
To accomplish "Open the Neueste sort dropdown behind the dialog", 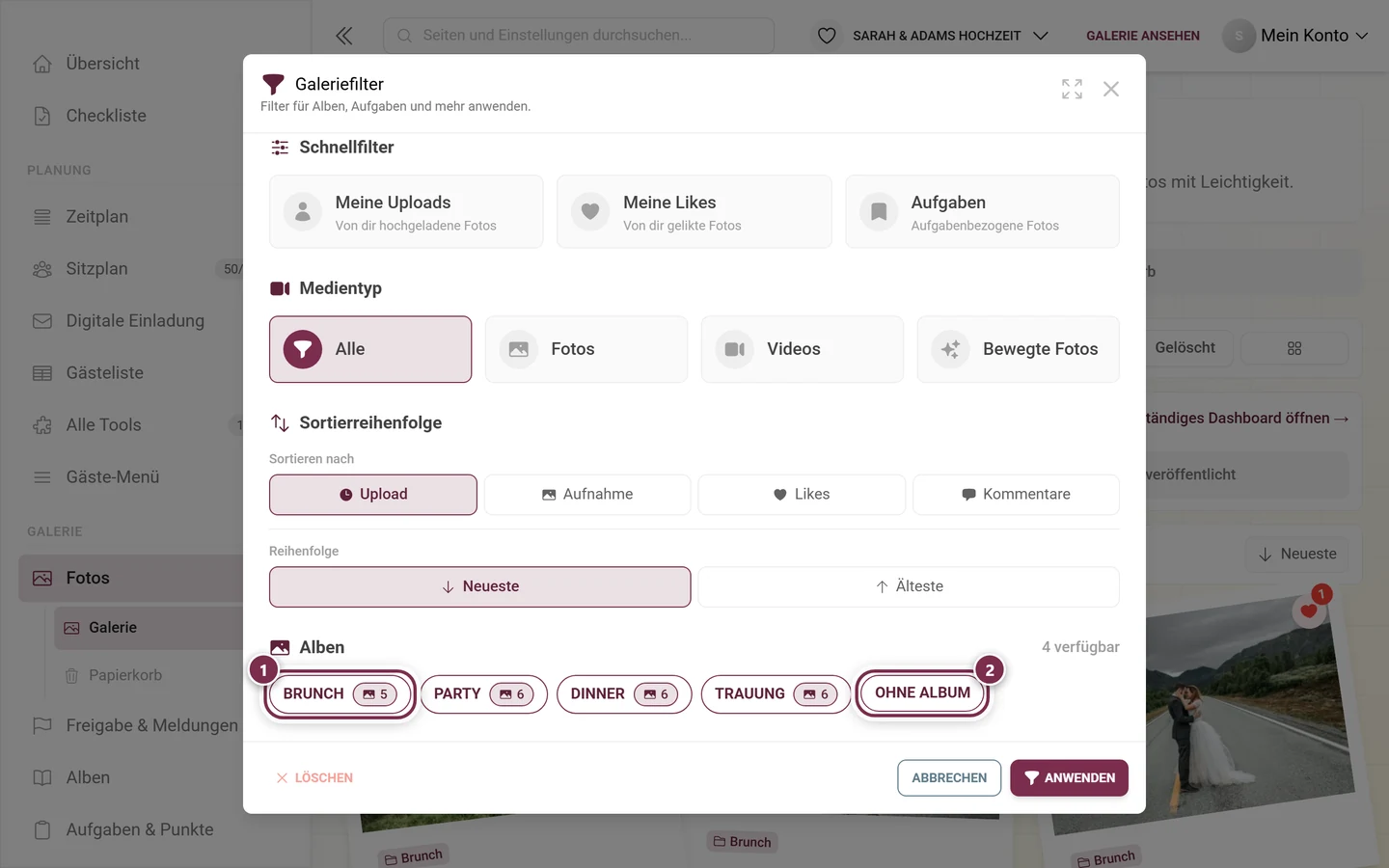I will 1297,555.
